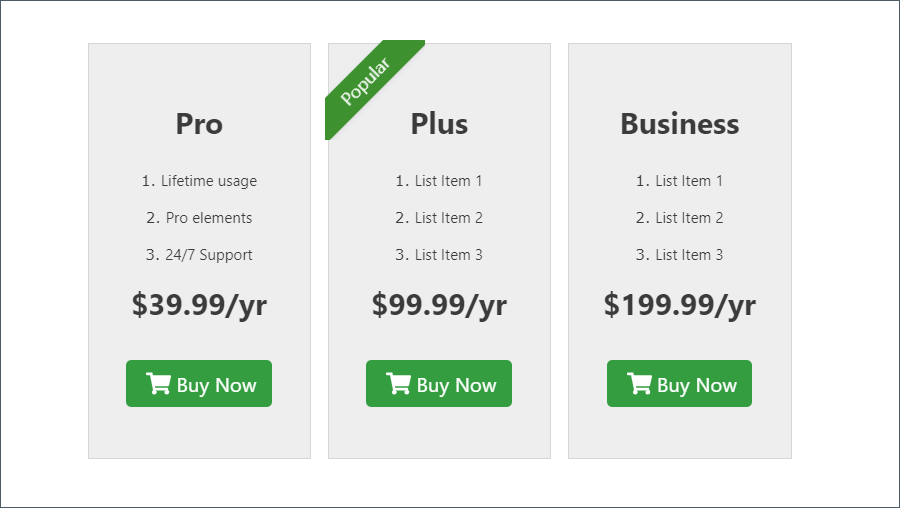
Task: Select List Item 2 in Business card
Action: point(689,218)
